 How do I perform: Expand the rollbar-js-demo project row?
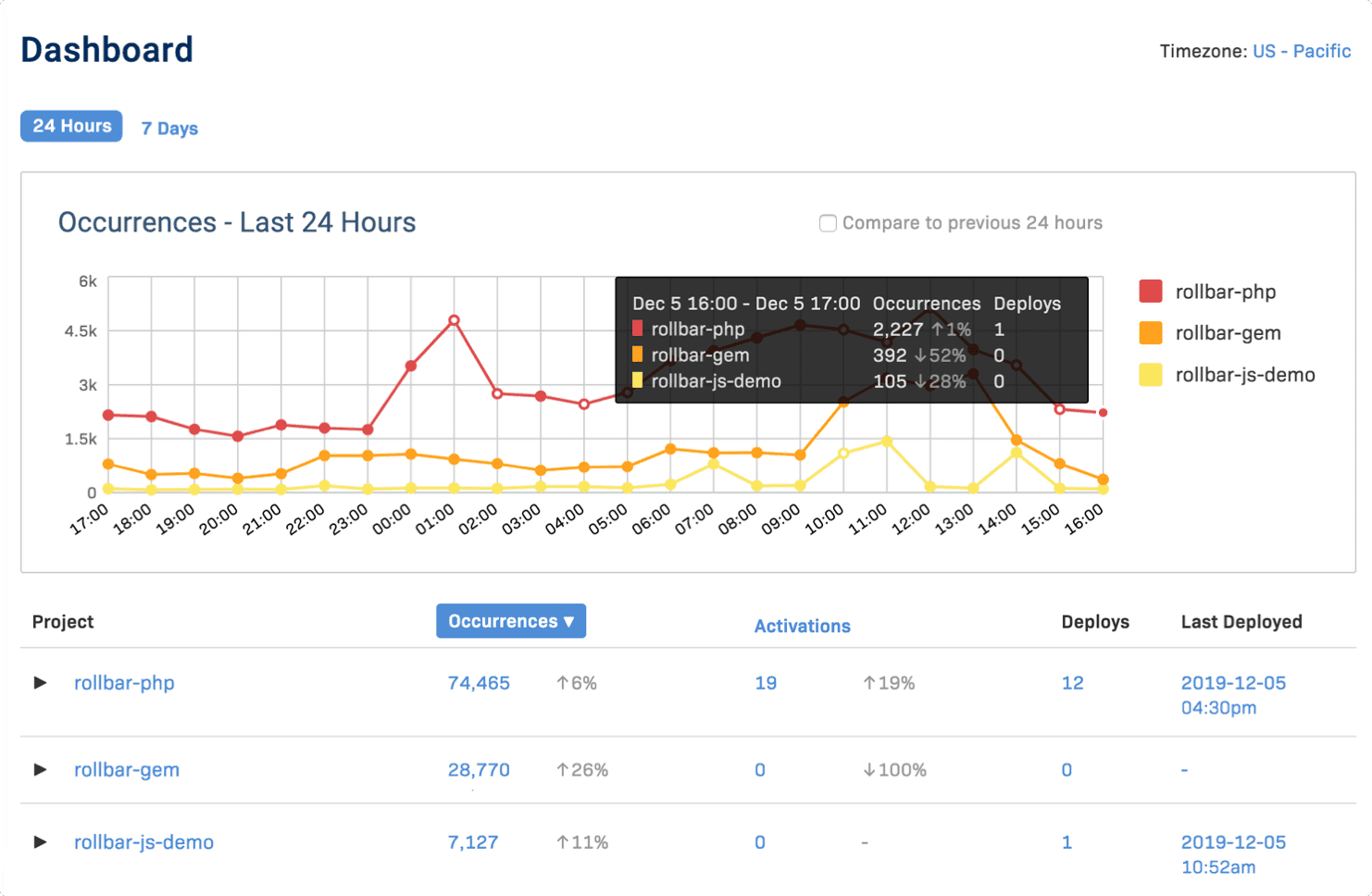pos(40,842)
